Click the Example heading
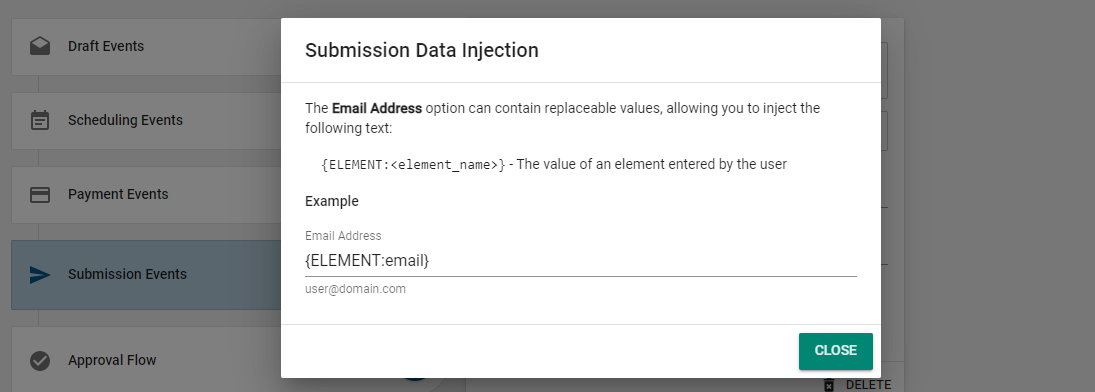The height and width of the screenshot is (392, 1095). (x=332, y=201)
